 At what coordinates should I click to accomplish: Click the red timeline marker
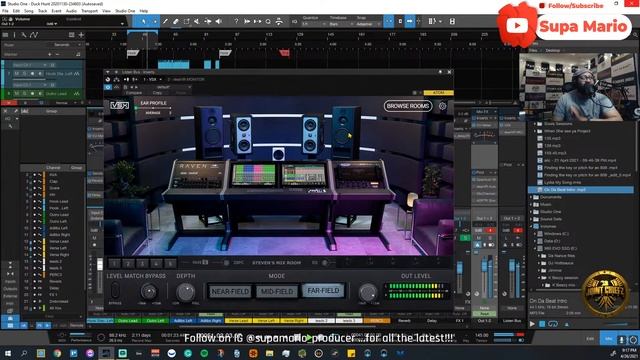click(284, 53)
